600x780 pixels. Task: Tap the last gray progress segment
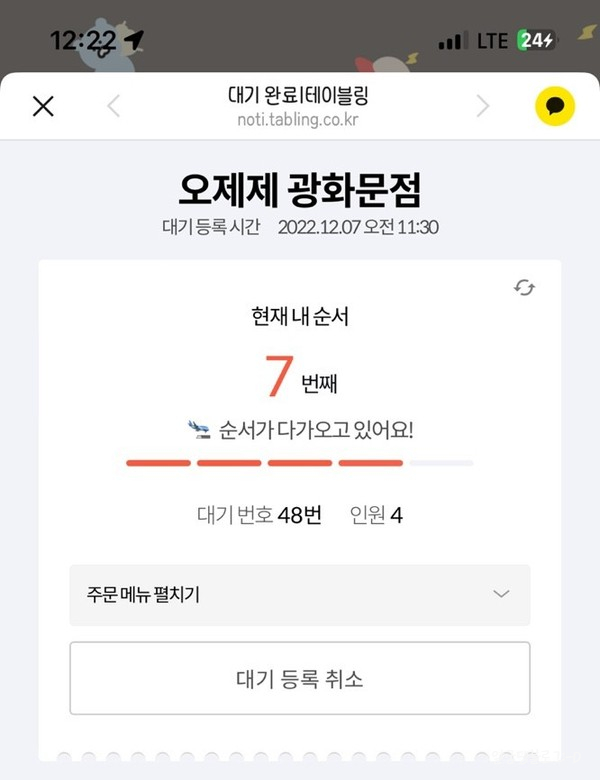click(x=441, y=463)
